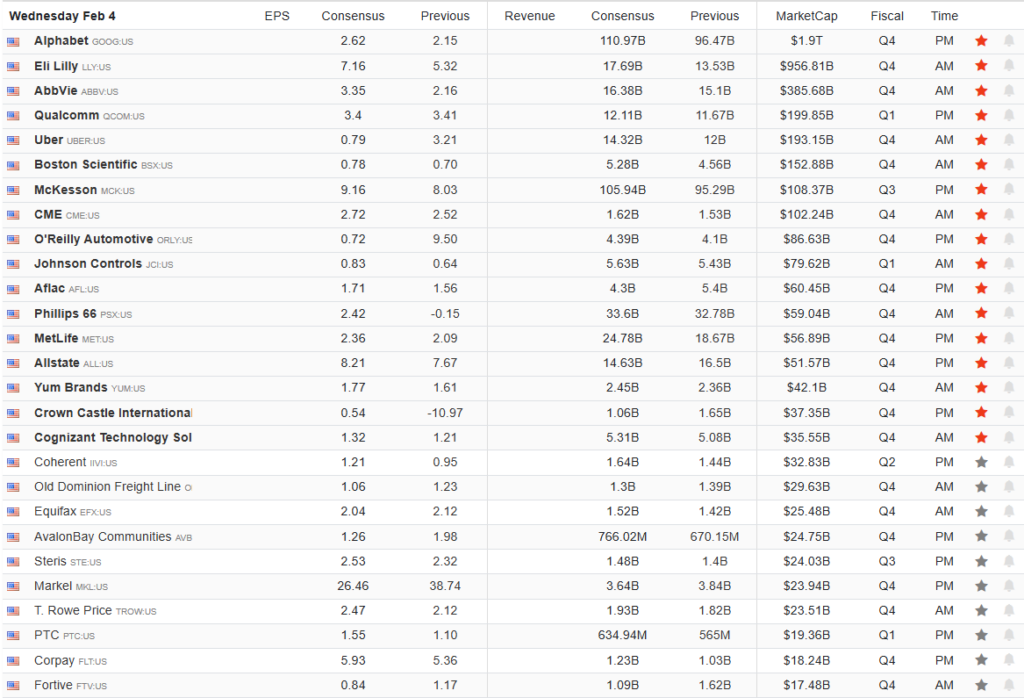This screenshot has height=698, width=1024.
Task: Open the AvalonBay Communities link
Action: click(102, 537)
